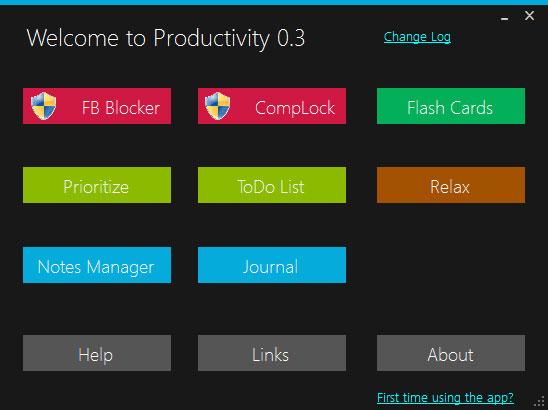This screenshot has width=548, height=410.
Task: Open the Links button
Action: (272, 353)
